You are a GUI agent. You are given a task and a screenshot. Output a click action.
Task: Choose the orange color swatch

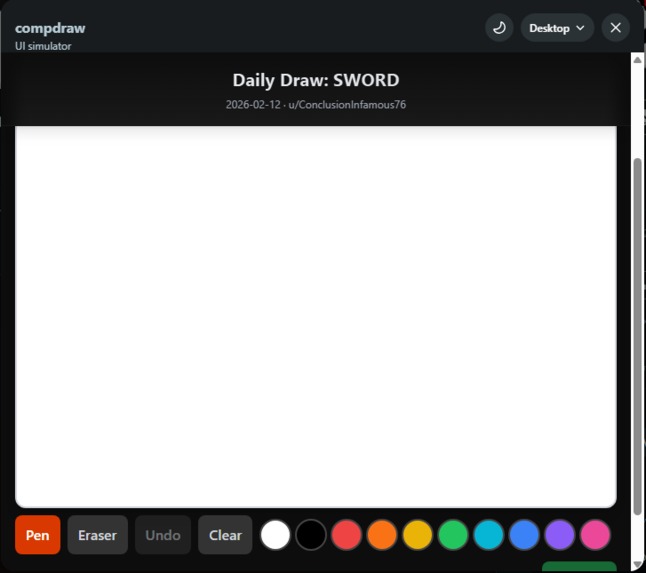382,535
